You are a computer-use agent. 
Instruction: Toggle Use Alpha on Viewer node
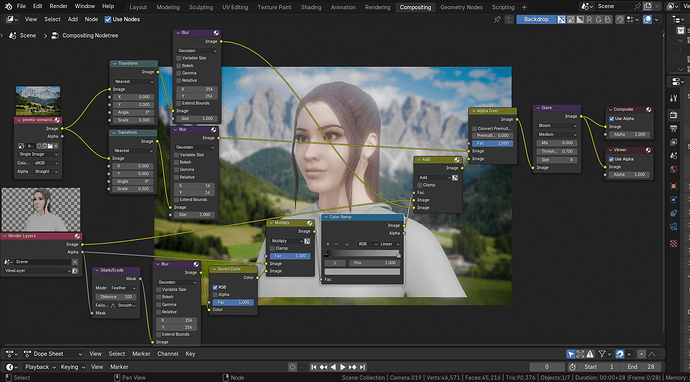coord(611,159)
